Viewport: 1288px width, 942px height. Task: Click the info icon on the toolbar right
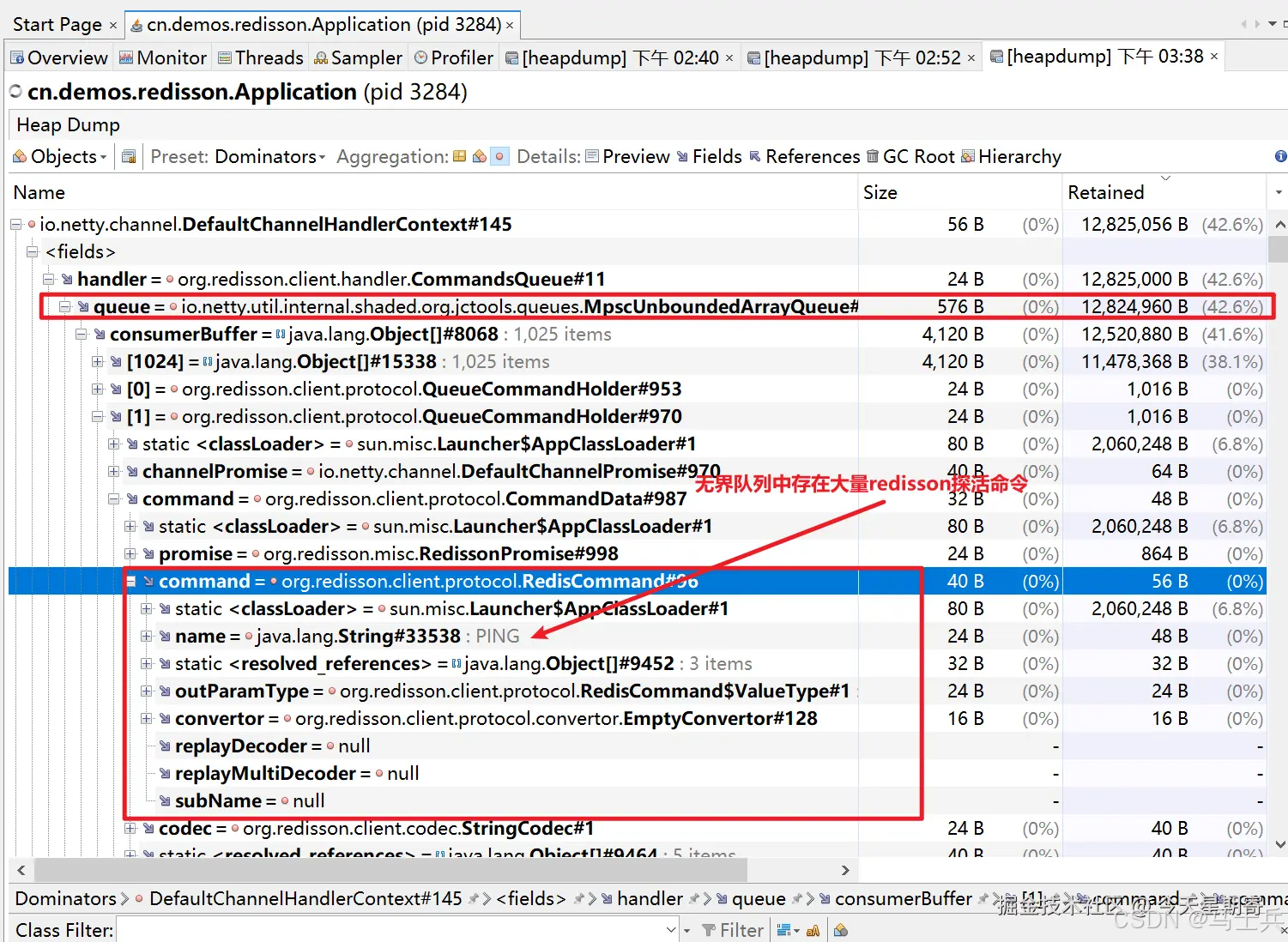click(1279, 156)
